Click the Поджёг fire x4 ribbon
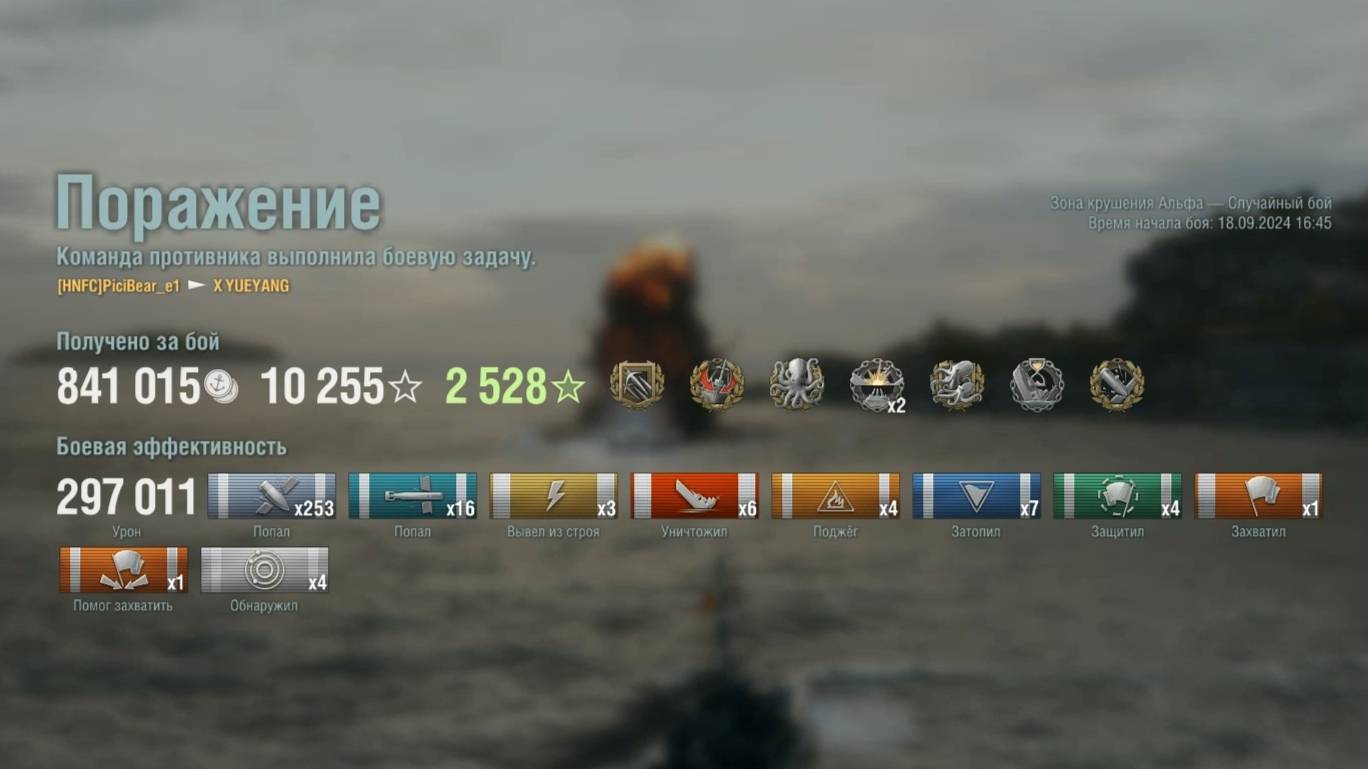The image size is (1368, 769). [x=836, y=496]
